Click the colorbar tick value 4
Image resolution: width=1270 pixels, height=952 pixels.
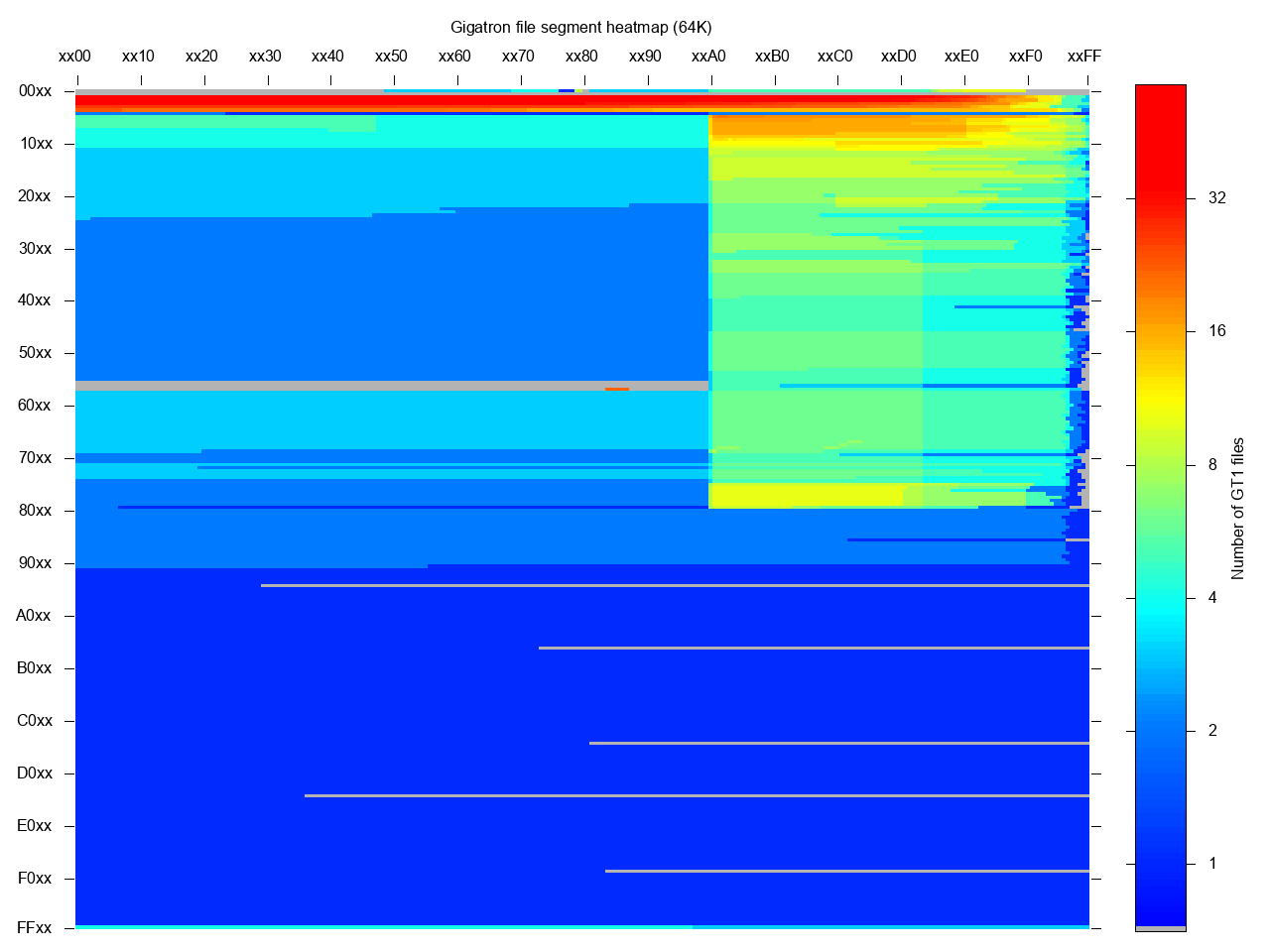click(1212, 598)
